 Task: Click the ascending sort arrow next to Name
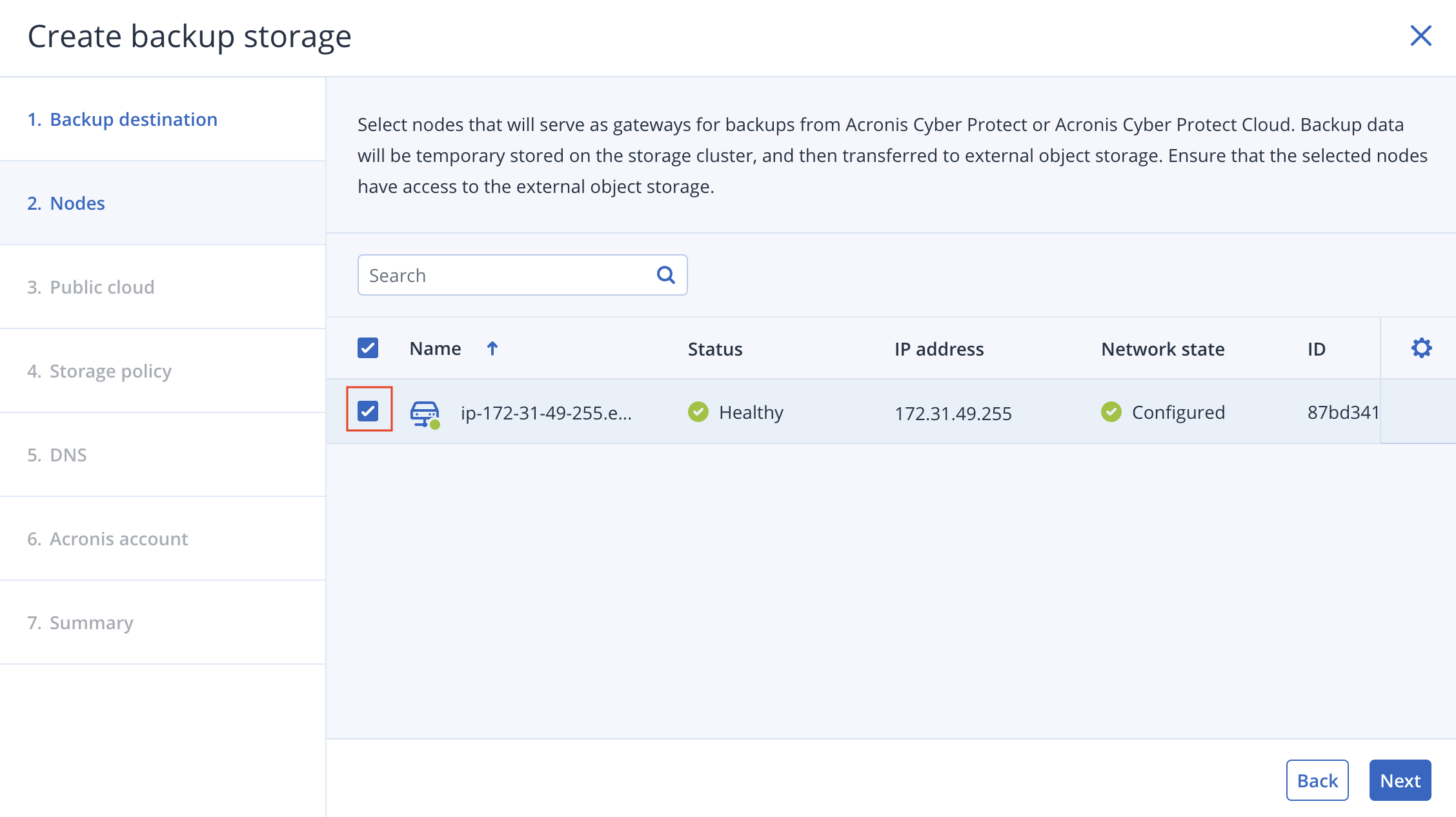point(492,348)
